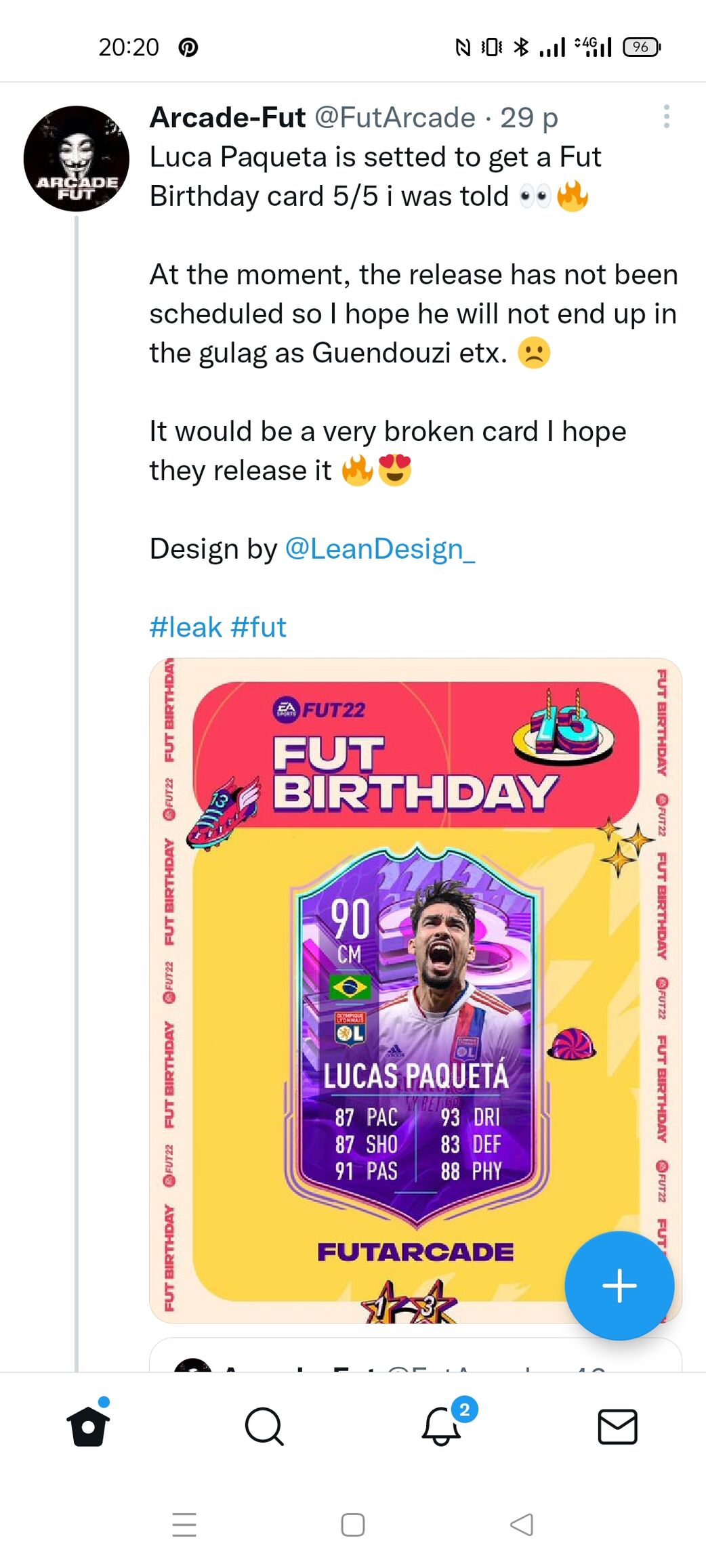Open Direct Messages envelope icon
This screenshot has height=1568, width=706.
coord(617,1426)
